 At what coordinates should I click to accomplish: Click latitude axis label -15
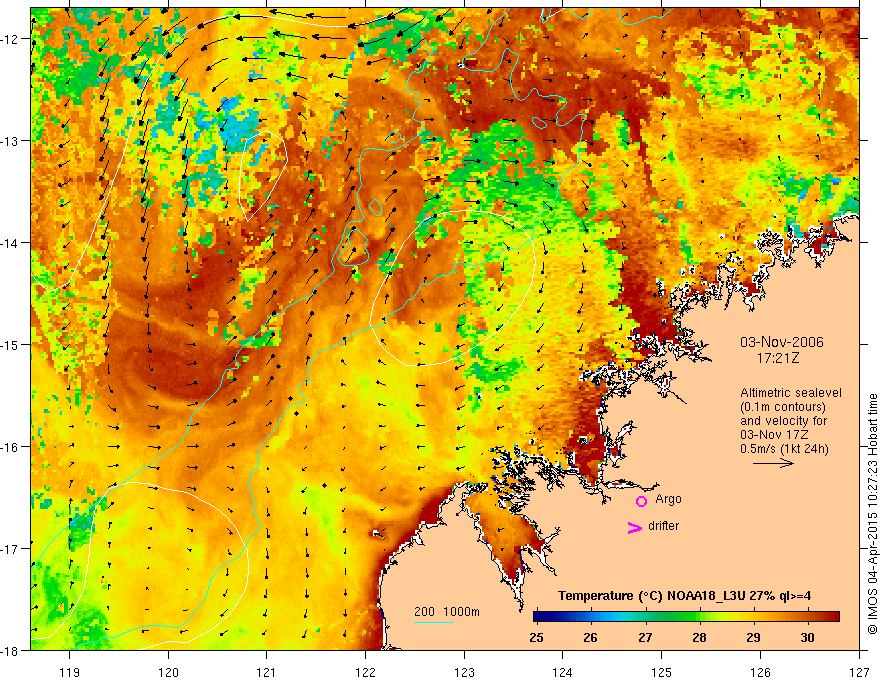pos(9,345)
